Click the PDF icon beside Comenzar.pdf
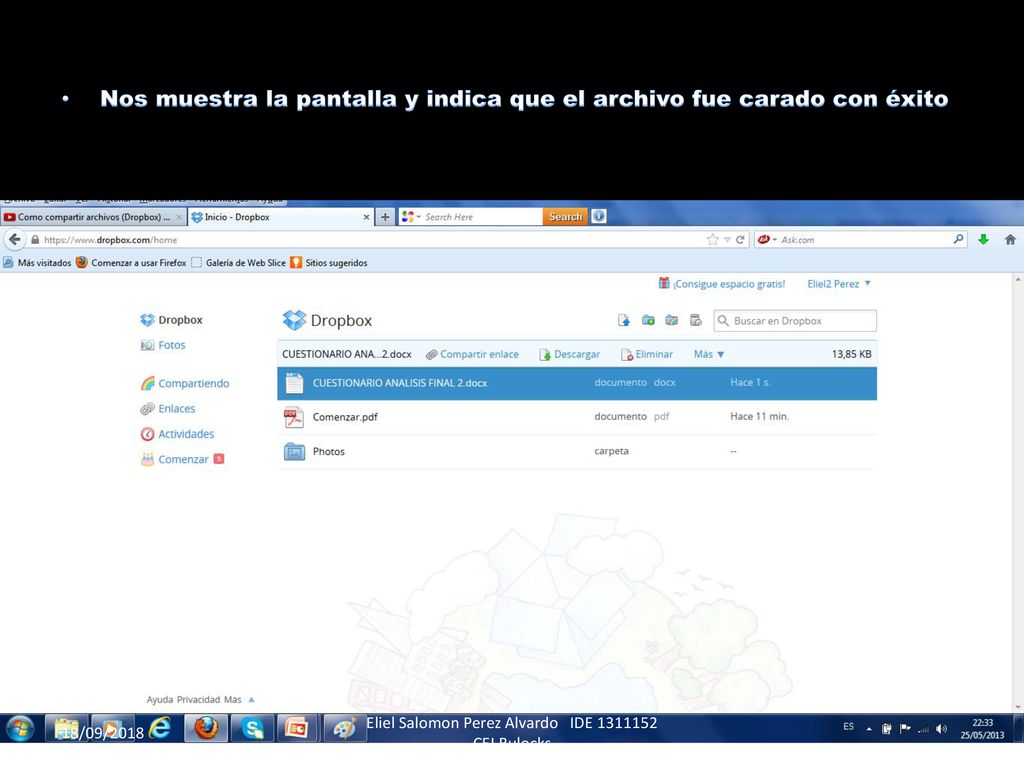This screenshot has height=768, width=1024. [x=293, y=417]
